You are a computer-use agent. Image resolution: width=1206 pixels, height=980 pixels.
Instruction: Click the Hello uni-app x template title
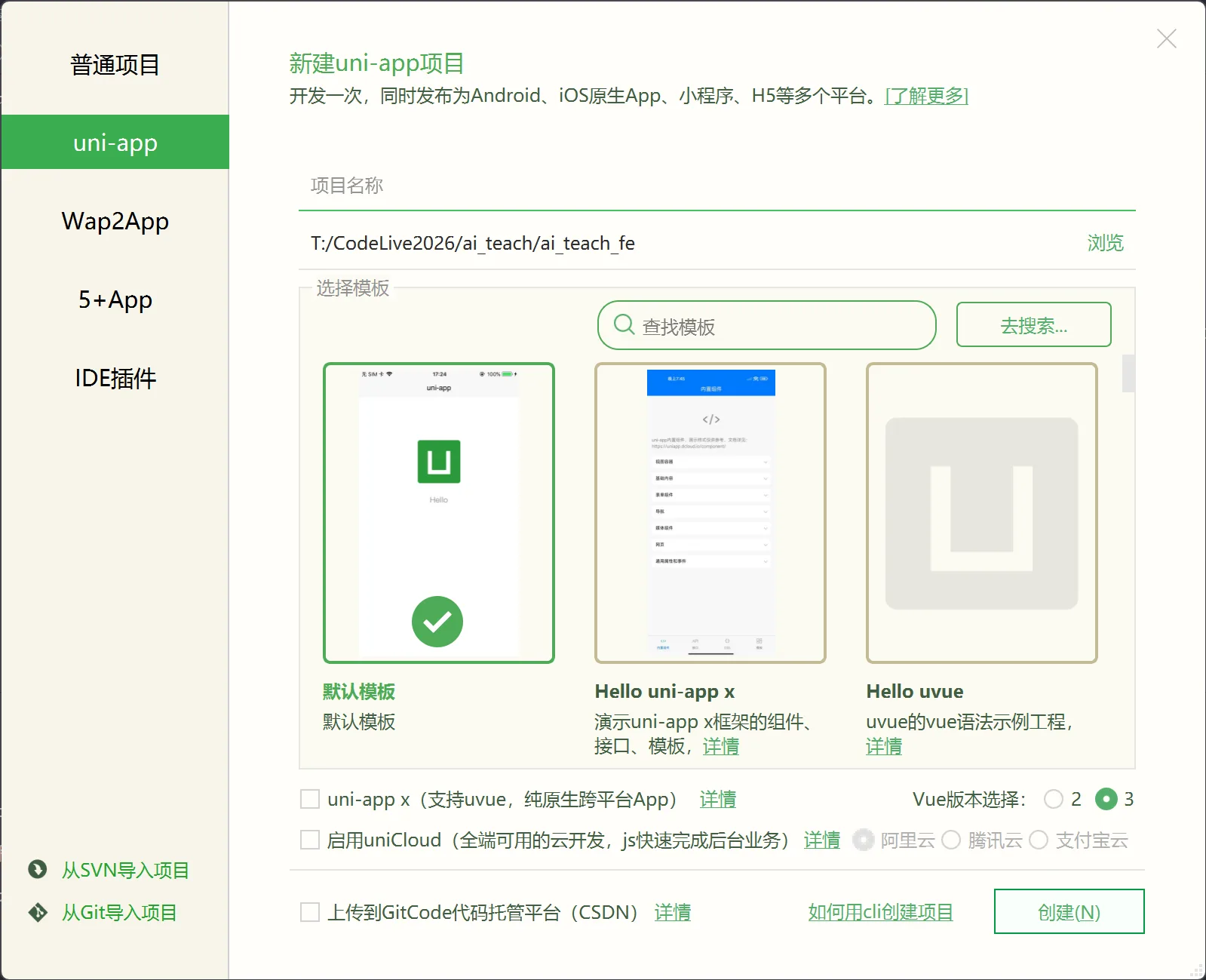point(664,691)
